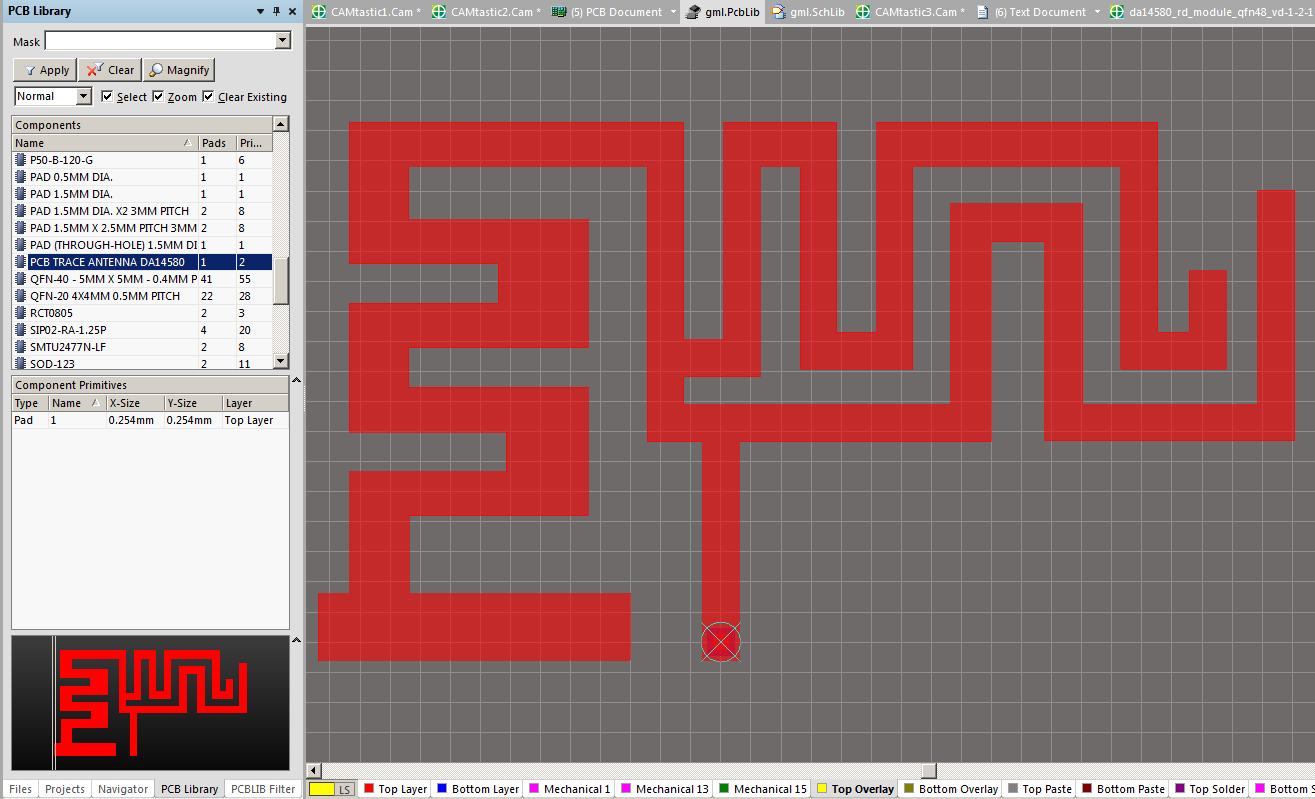Open the Mask dropdown list
This screenshot has height=799, width=1315.
pyautogui.click(x=282, y=41)
